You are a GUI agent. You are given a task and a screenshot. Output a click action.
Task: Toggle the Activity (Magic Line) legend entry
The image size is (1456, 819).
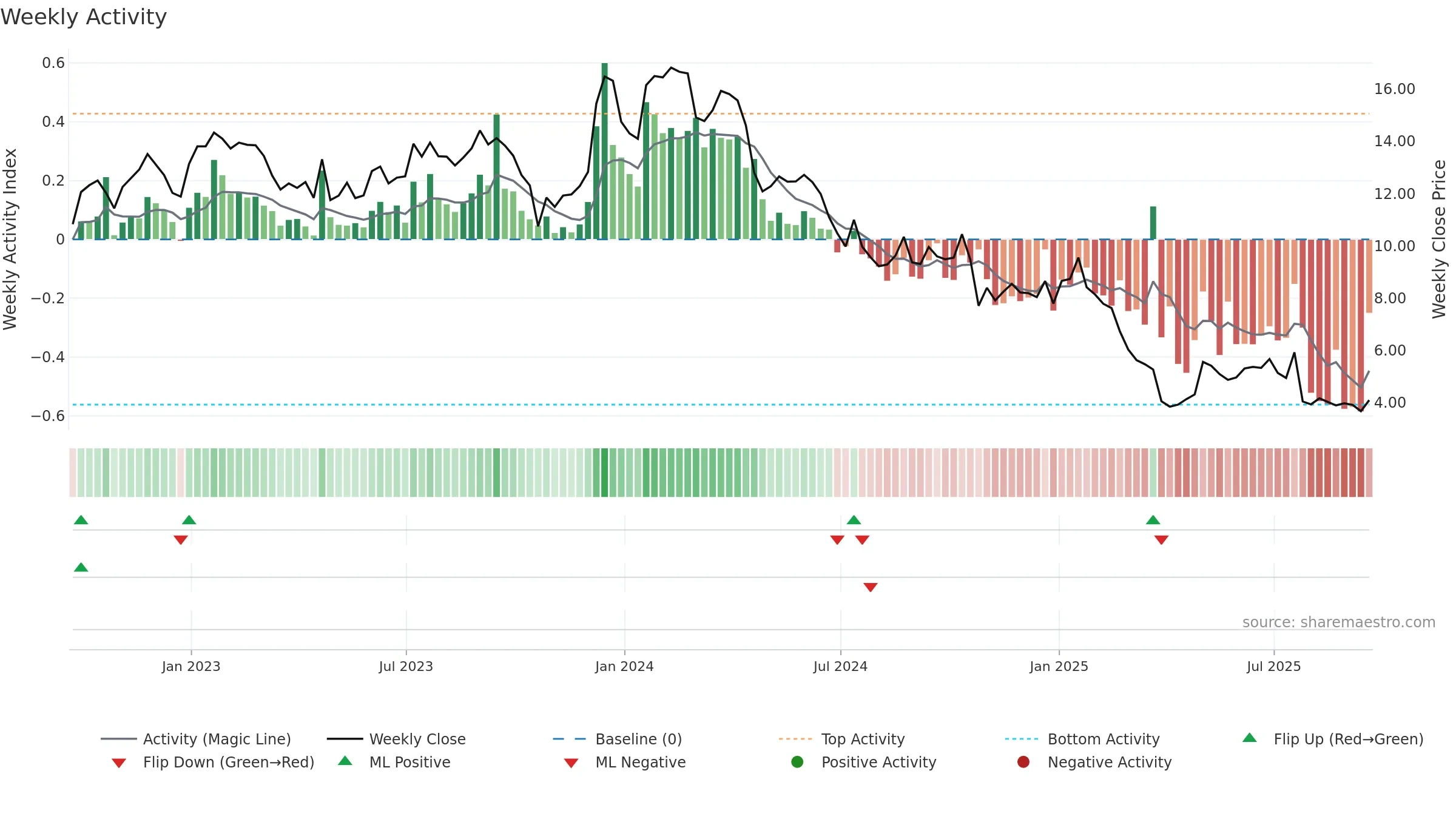tap(196, 739)
